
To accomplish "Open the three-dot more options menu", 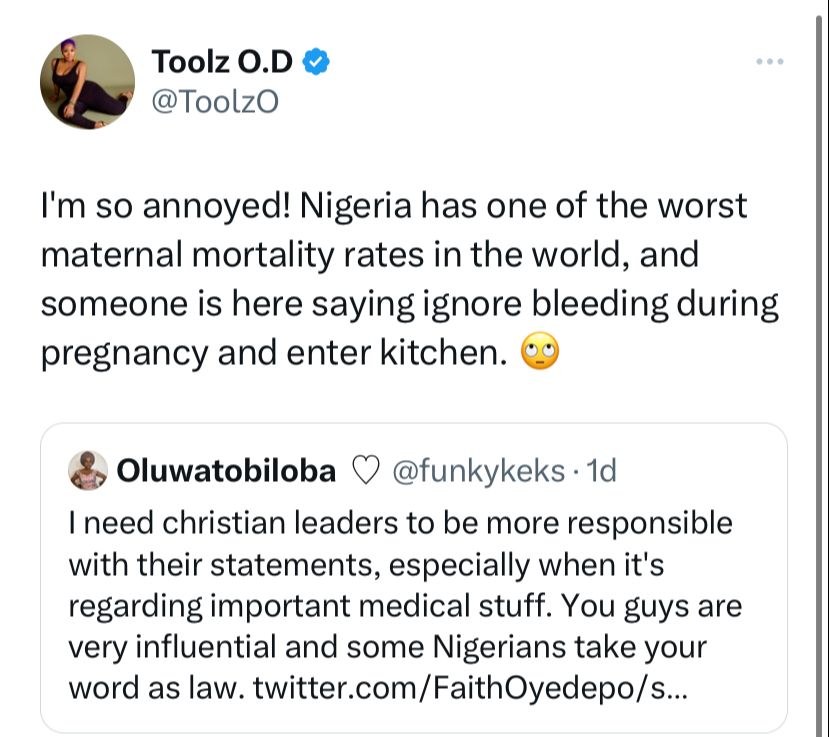I will pyautogui.click(x=769, y=62).
